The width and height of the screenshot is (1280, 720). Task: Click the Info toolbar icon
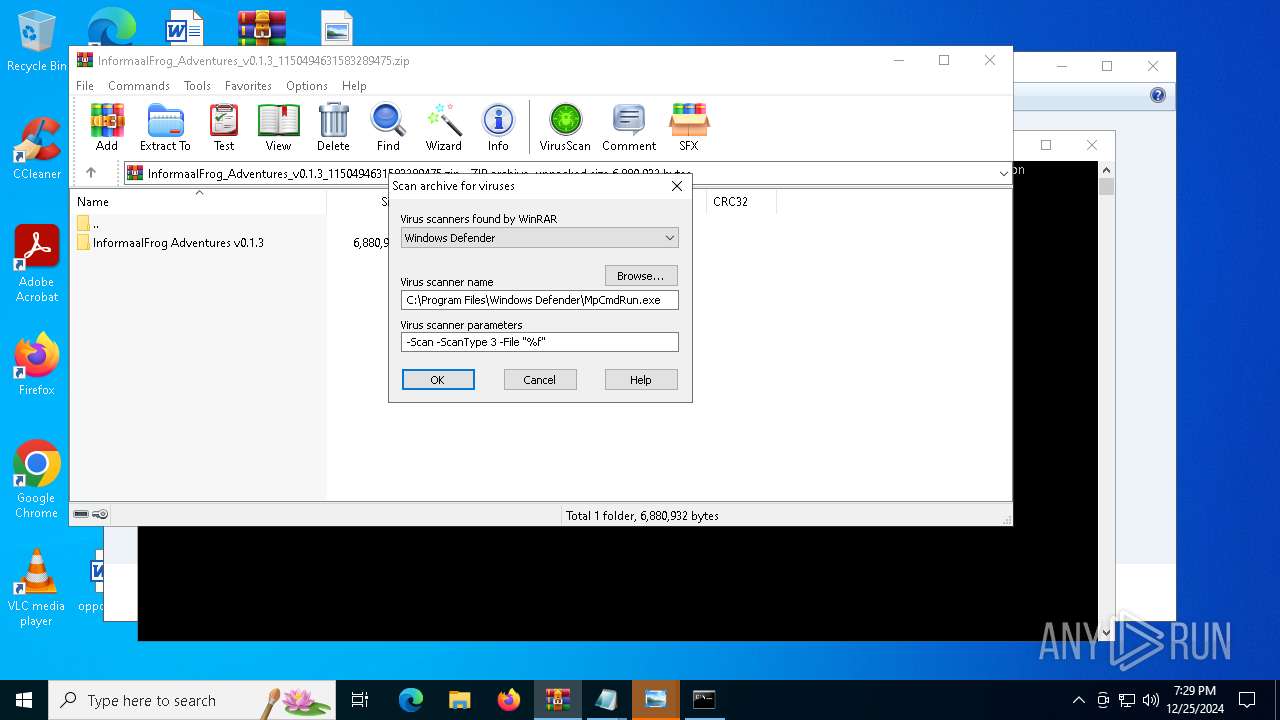click(x=498, y=127)
